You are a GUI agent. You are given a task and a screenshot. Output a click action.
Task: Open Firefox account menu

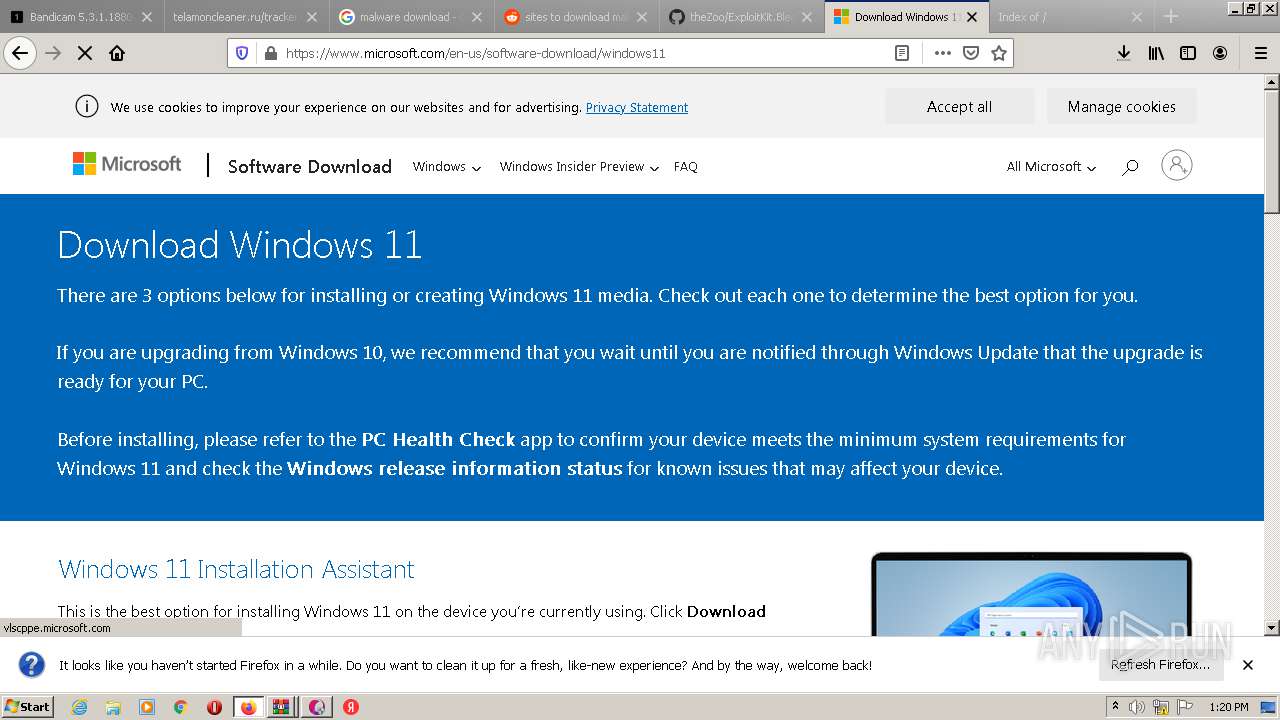(1220, 53)
